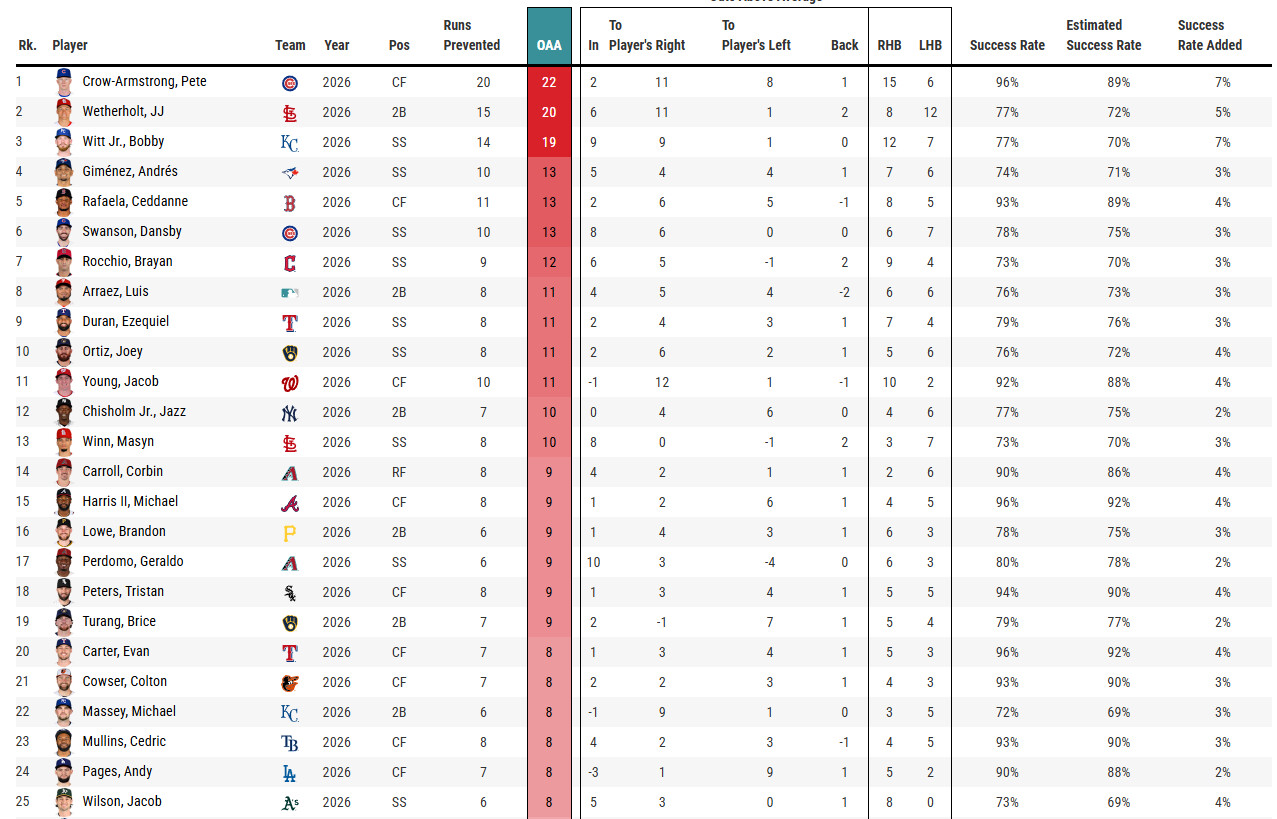Open Dansby Swanson's headshot thumbnail
This screenshot has height=819, width=1277.
click(x=64, y=231)
